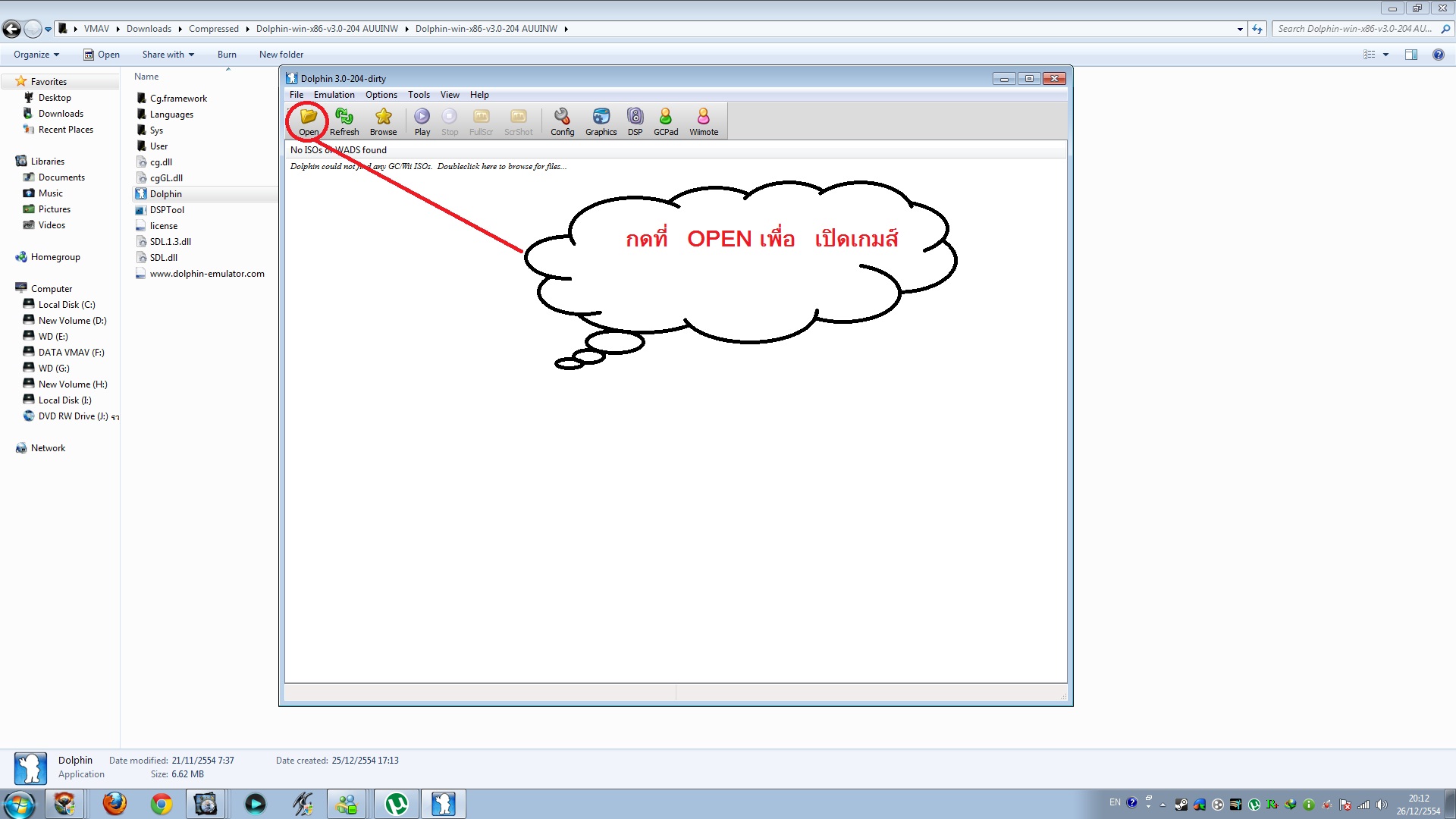Select Local Disk (C:) drive
This screenshot has height=819, width=1456.
[x=67, y=305]
